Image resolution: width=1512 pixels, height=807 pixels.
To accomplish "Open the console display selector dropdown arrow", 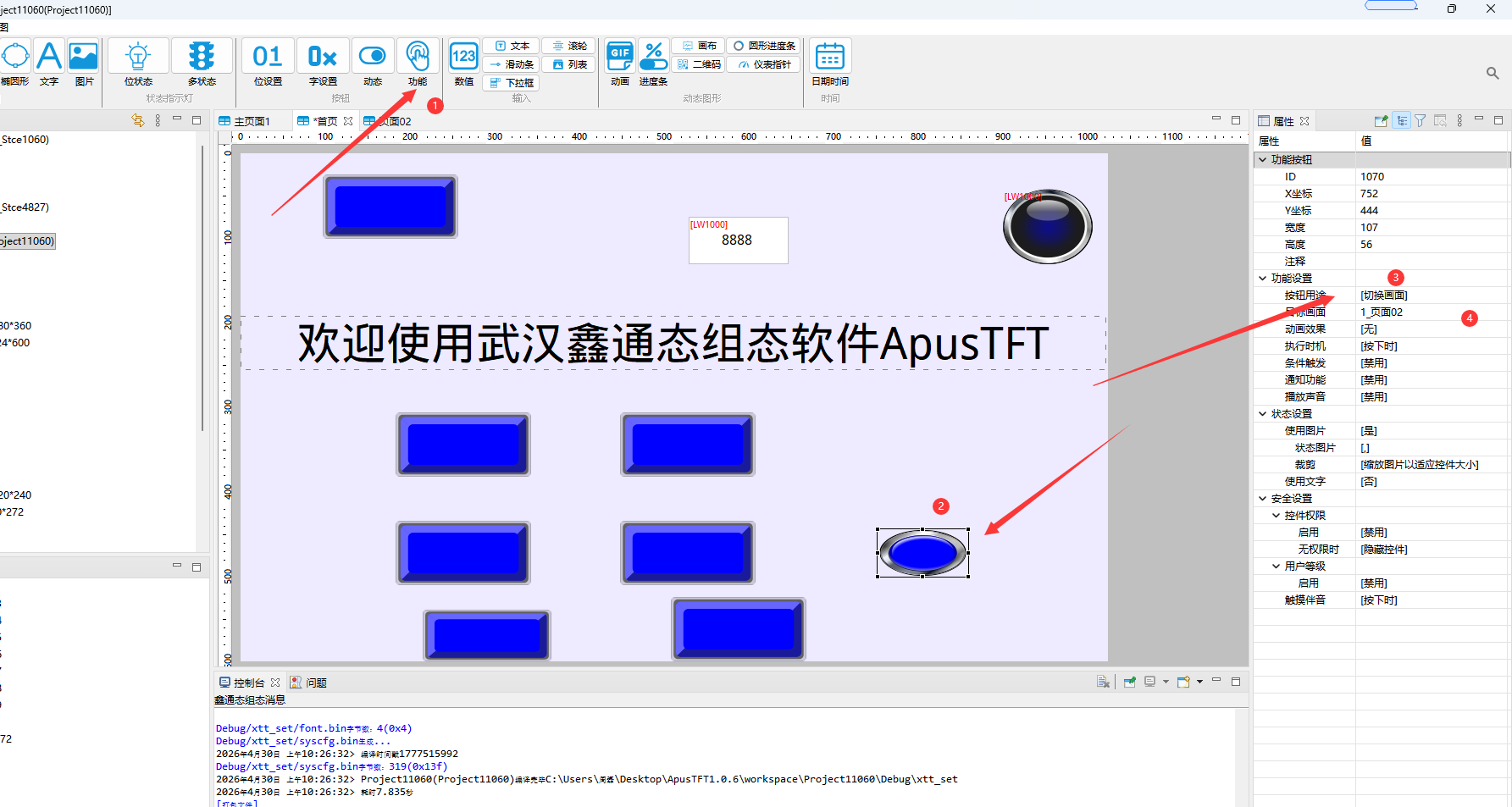I will (1166, 682).
